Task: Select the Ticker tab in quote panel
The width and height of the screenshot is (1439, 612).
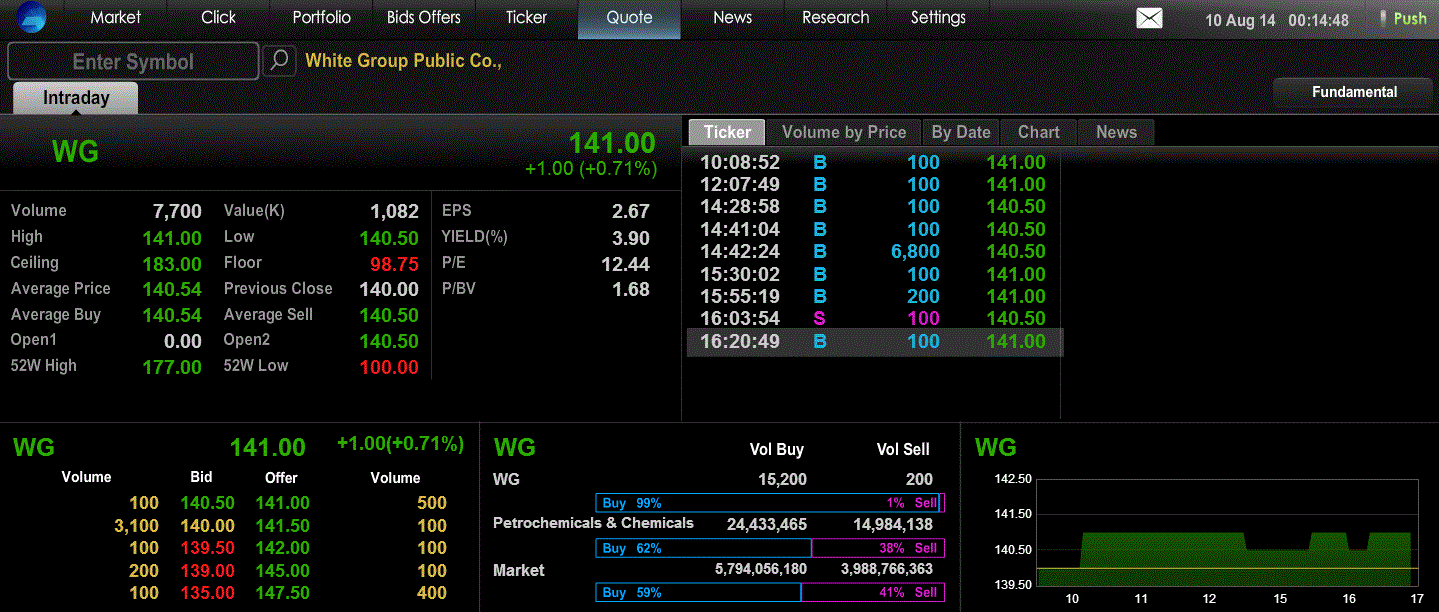Action: point(727,132)
